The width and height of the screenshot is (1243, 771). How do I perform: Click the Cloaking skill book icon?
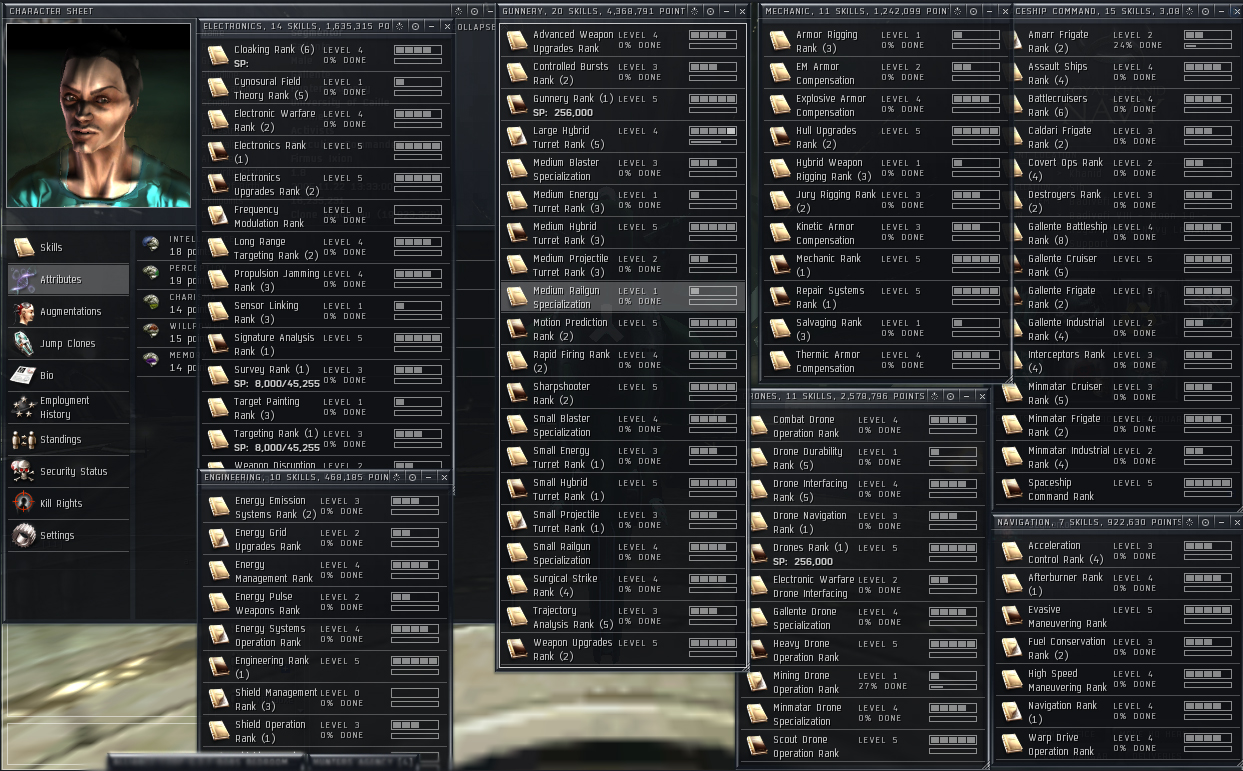pyautogui.click(x=218, y=55)
